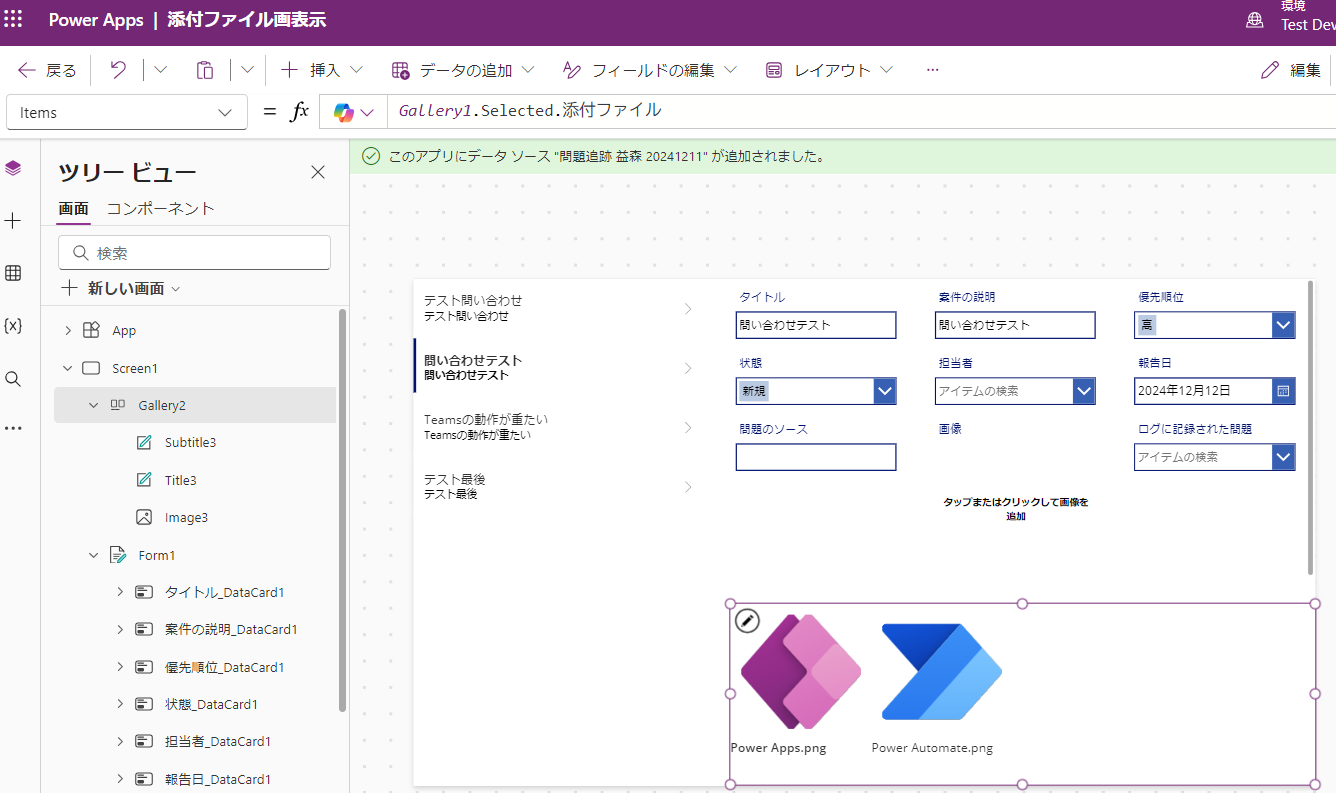Open the フィールドの編集 menu
Viewport: 1336px width, 793px height.
tap(650, 70)
